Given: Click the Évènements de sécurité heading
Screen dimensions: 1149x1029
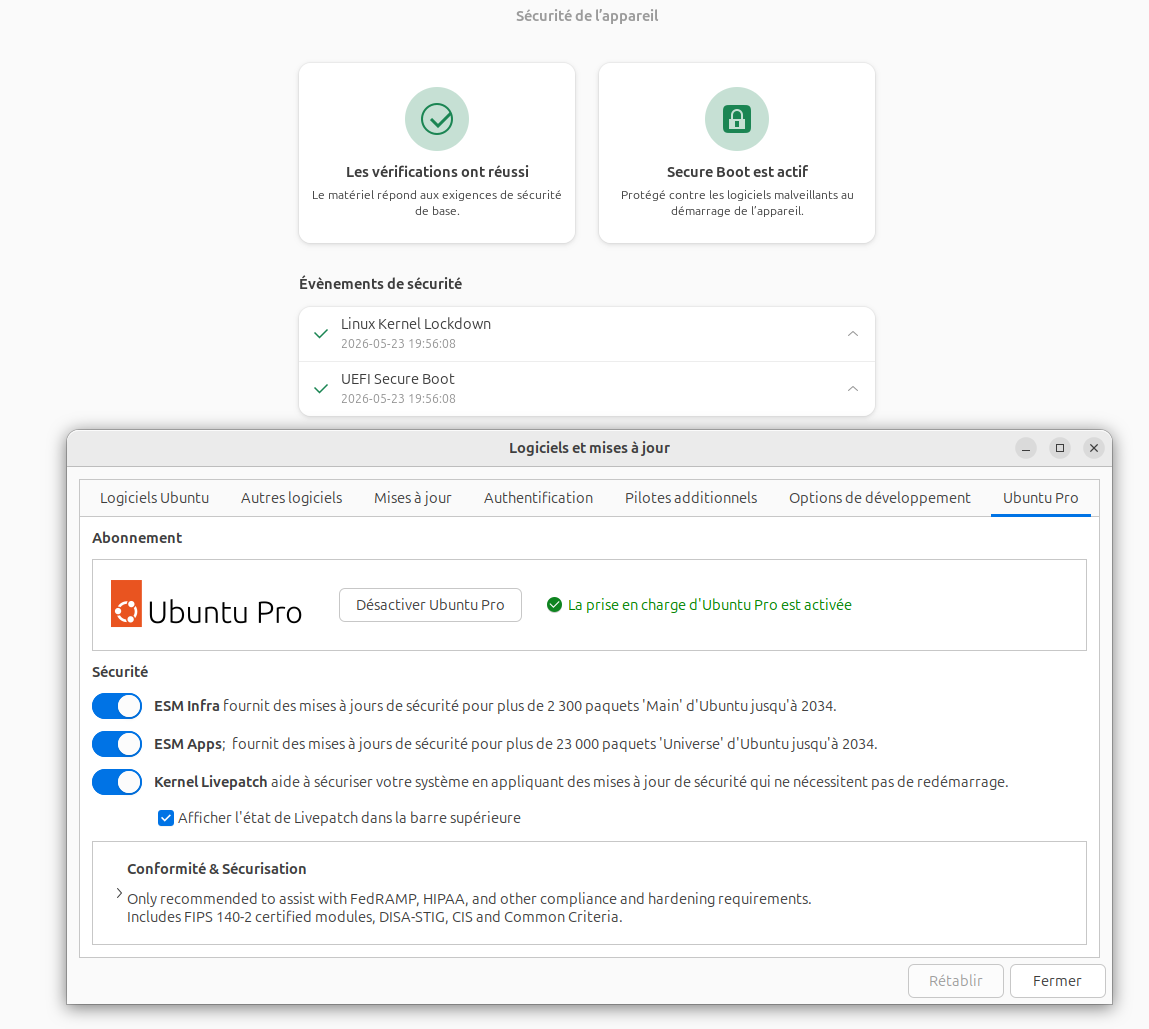Looking at the screenshot, I should 380,284.
